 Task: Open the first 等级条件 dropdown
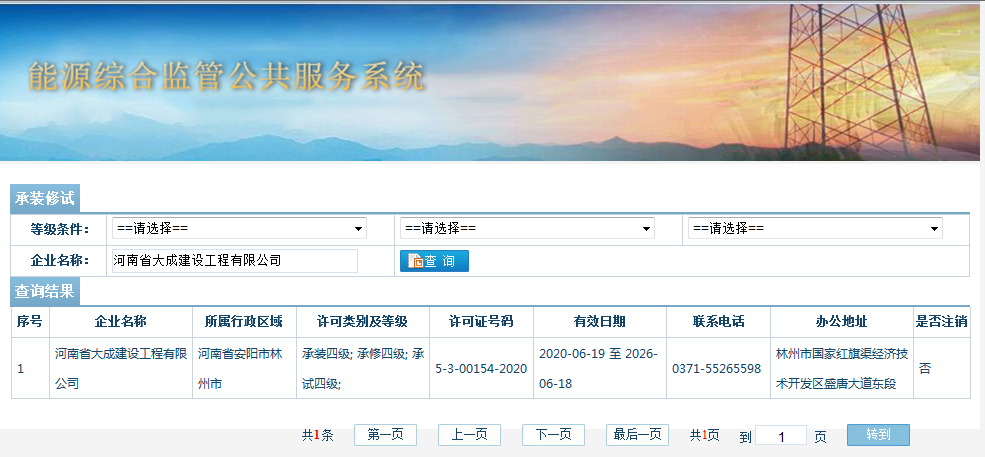click(239, 229)
